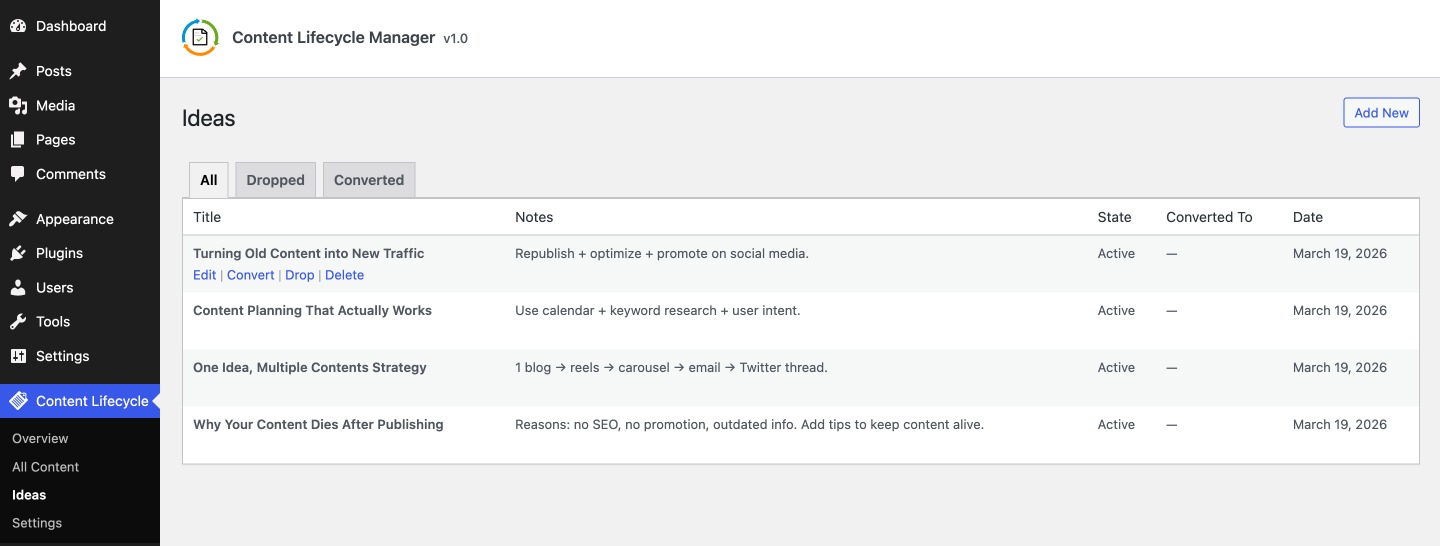Click Active state in Content Planning row

[x=1116, y=310]
